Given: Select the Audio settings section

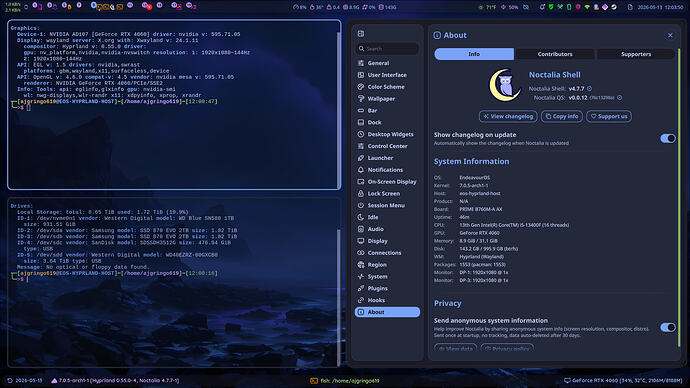Looking at the screenshot, I should pos(387,229).
